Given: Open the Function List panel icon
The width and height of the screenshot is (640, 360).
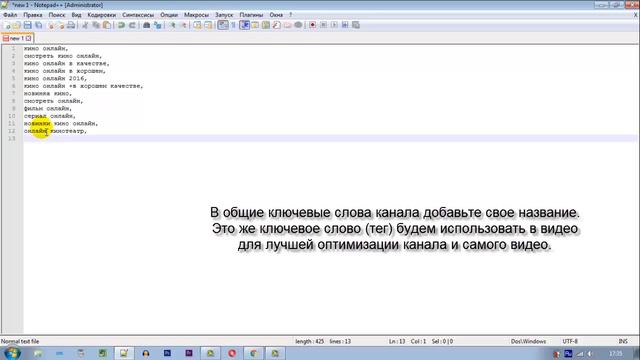Looking at the screenshot, I should tap(276, 25).
